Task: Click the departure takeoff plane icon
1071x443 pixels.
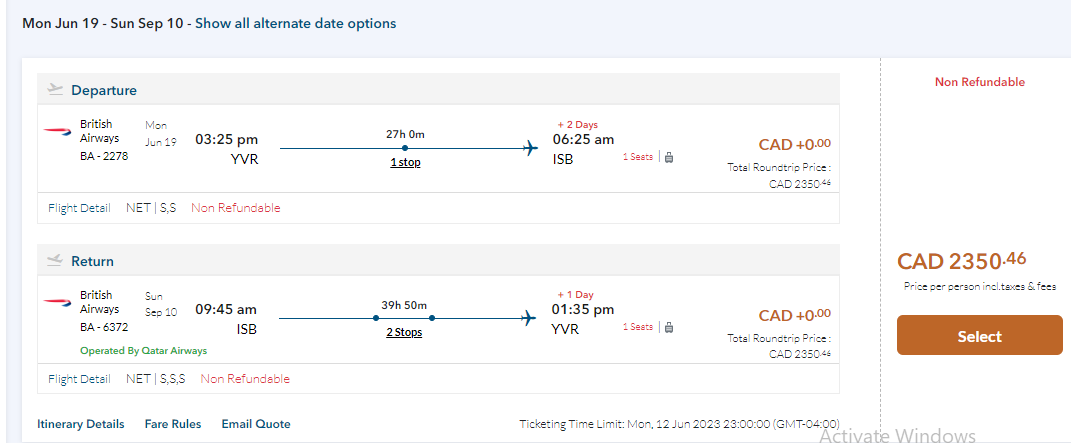Action: 55,90
